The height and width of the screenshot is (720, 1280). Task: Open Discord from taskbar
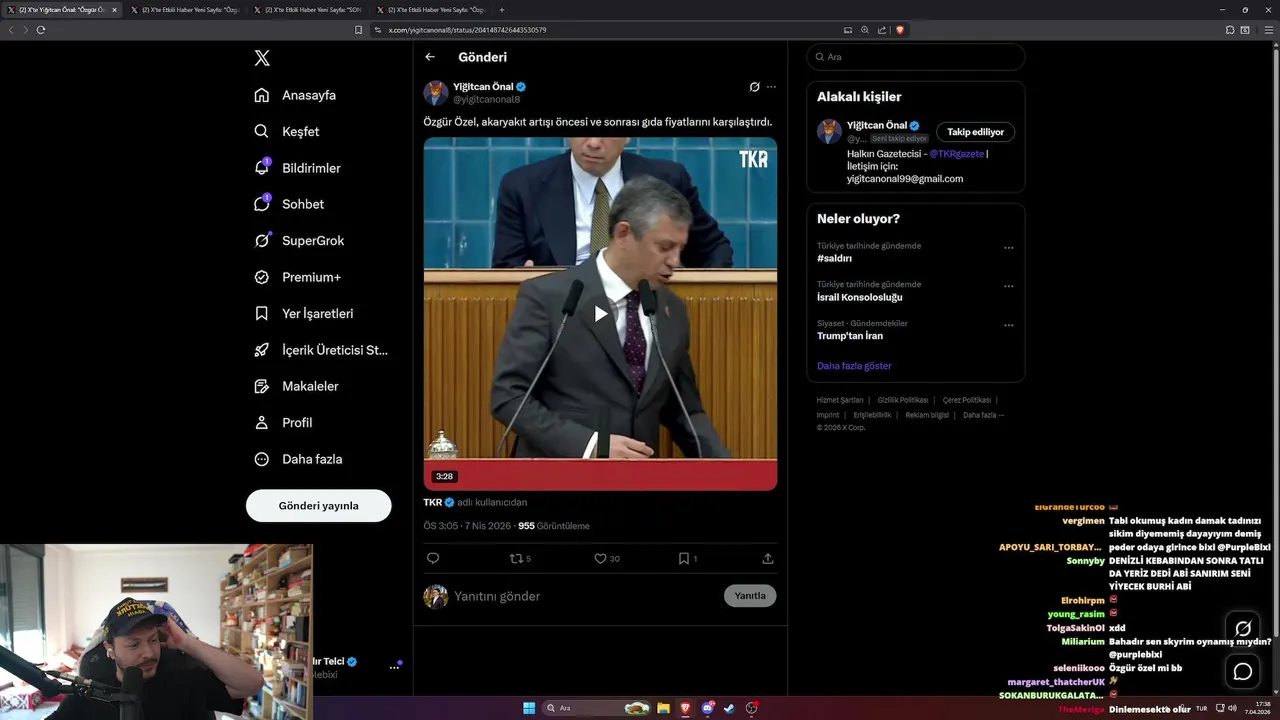pyautogui.click(x=707, y=708)
